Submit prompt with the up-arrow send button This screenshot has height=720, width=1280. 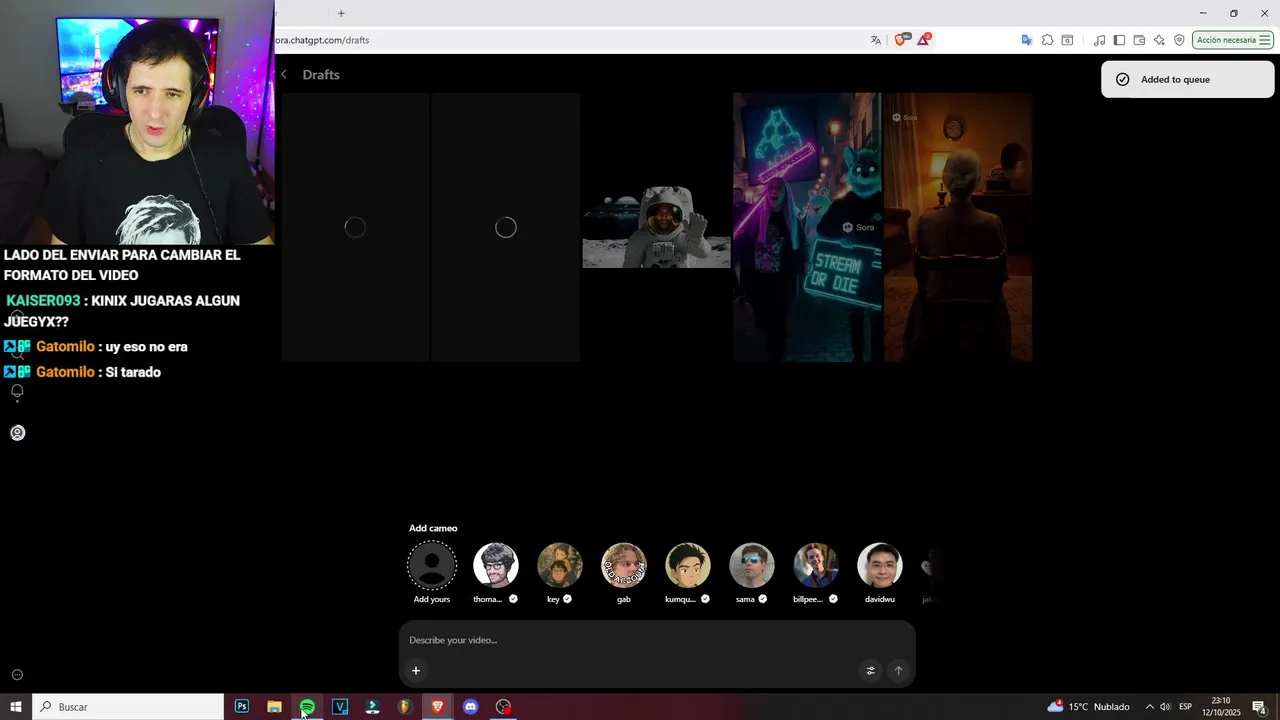[x=898, y=671]
